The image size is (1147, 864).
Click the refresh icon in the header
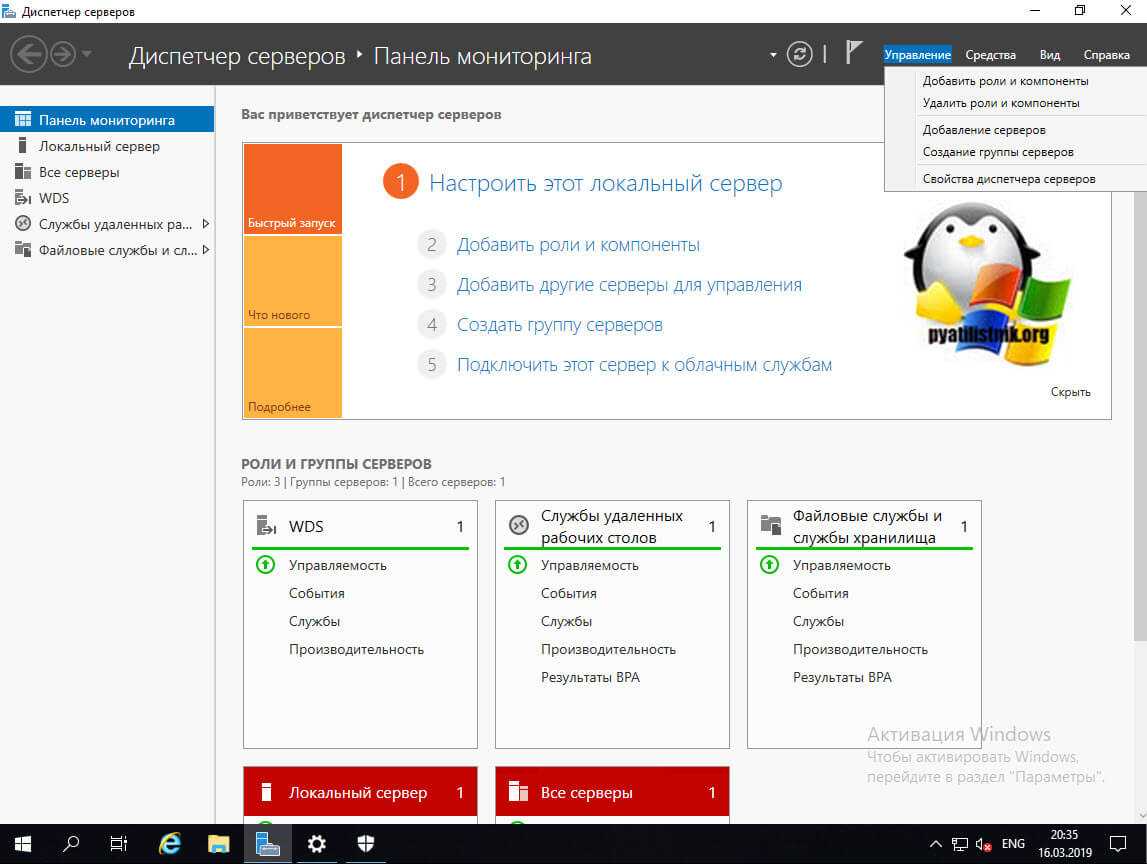(799, 54)
